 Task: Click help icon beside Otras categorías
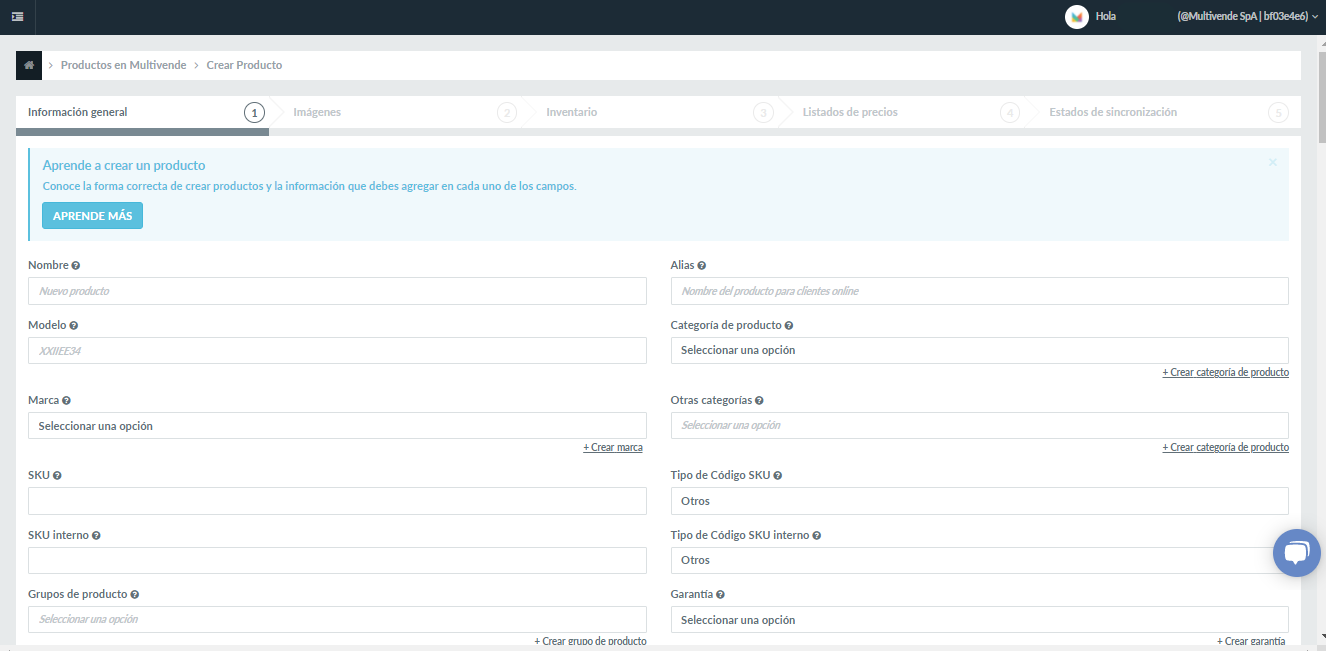[759, 400]
